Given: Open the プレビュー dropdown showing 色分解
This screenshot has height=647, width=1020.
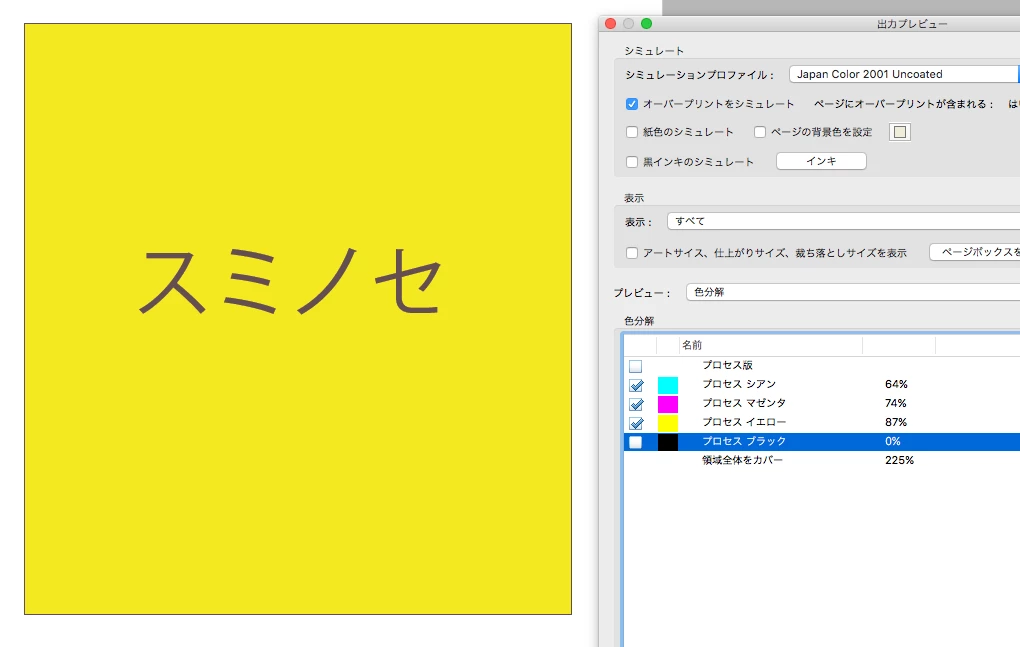Looking at the screenshot, I should point(853,292).
